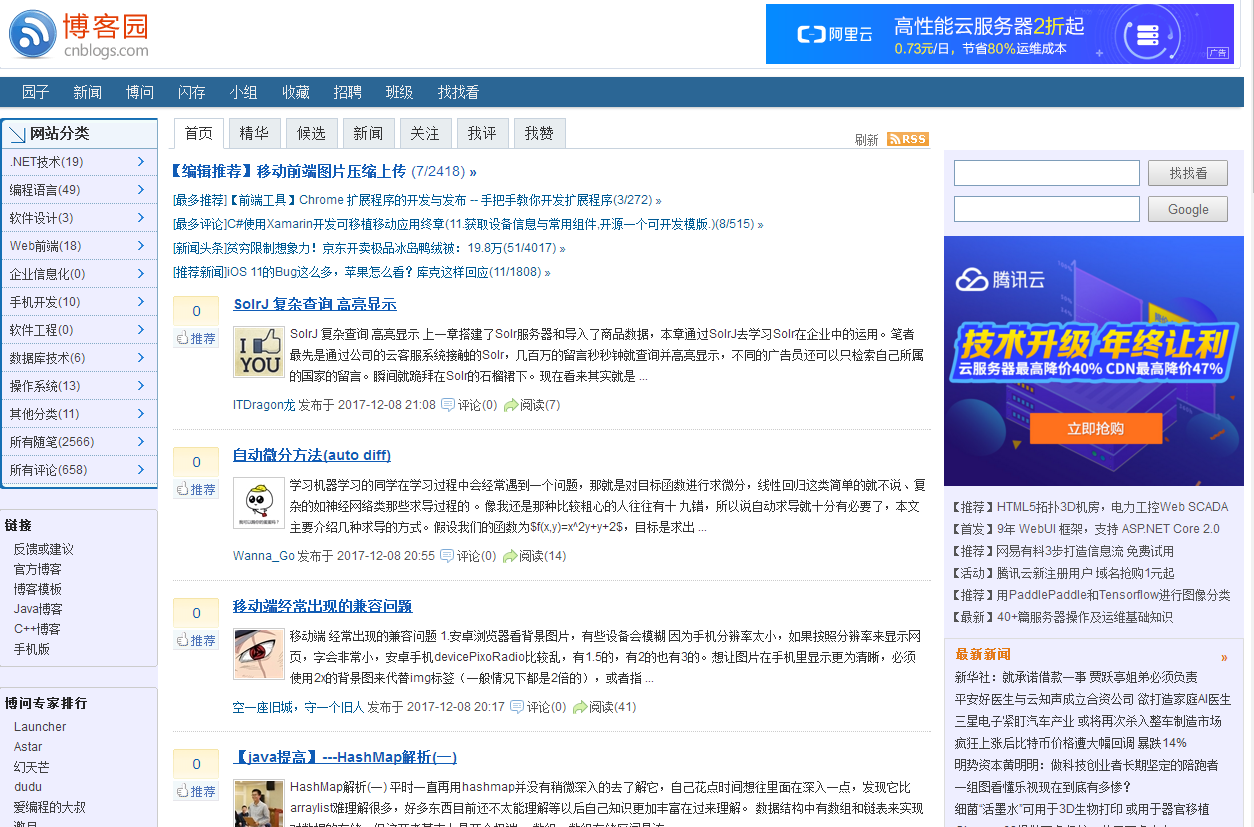The width and height of the screenshot is (1254, 827).
Task: Open comment icon on SolrJ post
Action: 448,405
